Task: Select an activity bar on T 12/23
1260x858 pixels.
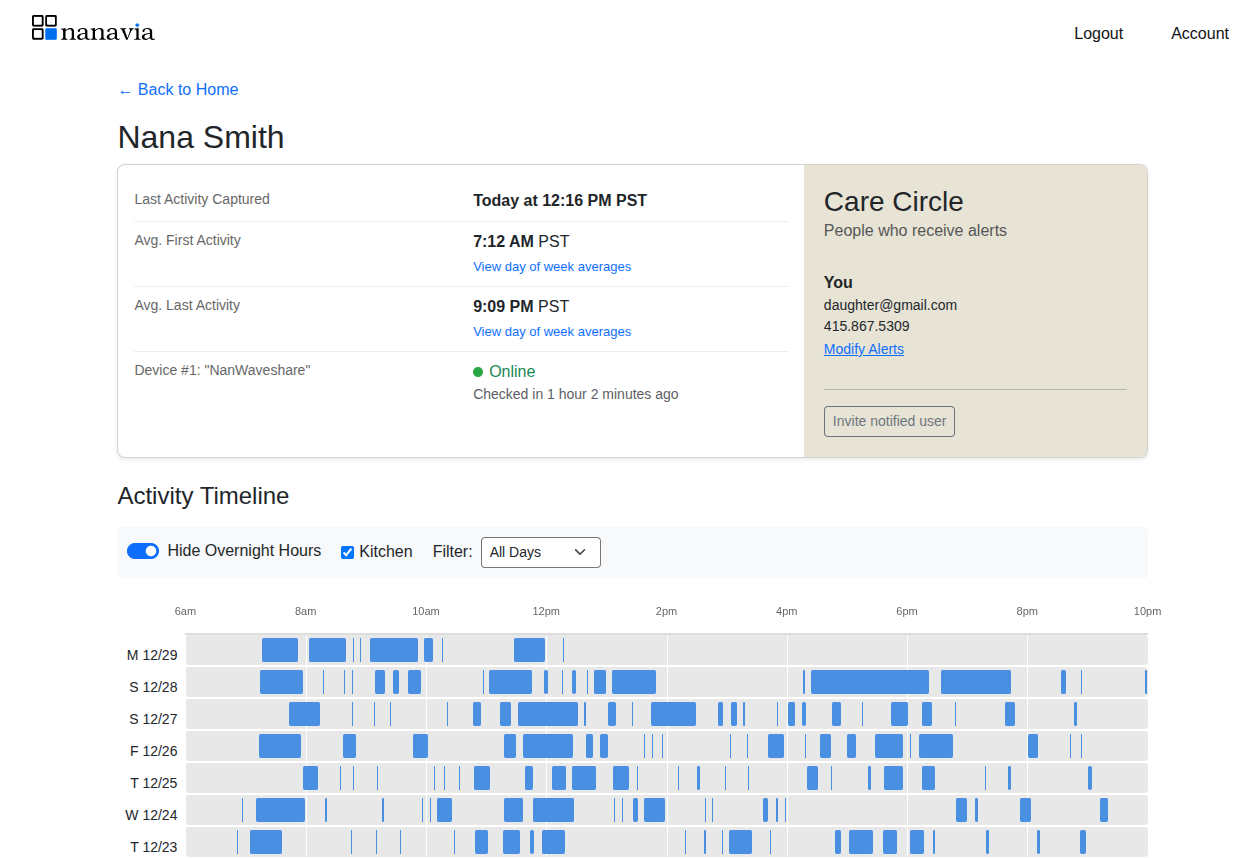Action: tap(265, 843)
